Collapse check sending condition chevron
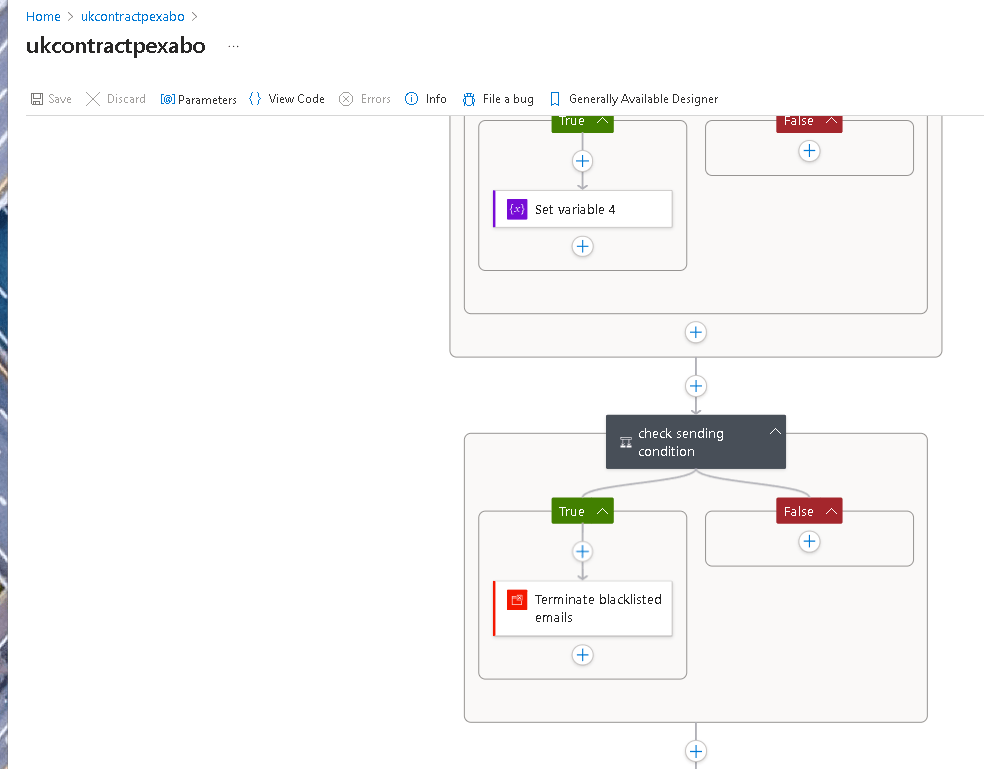984x769 pixels. [x=775, y=431]
